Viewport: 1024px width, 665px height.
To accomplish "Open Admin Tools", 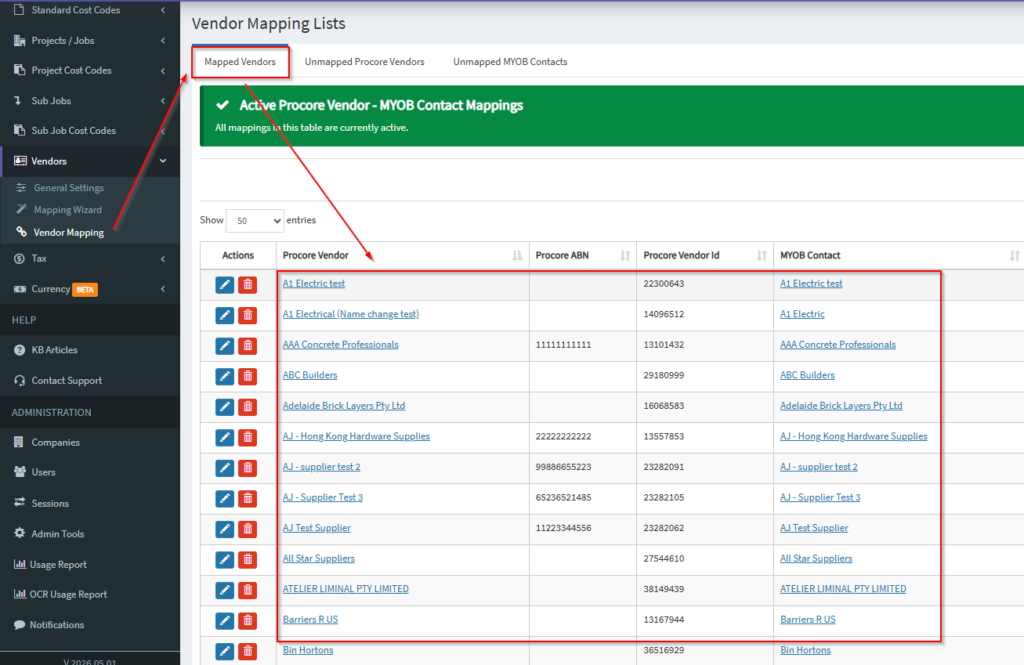I will [57, 534].
